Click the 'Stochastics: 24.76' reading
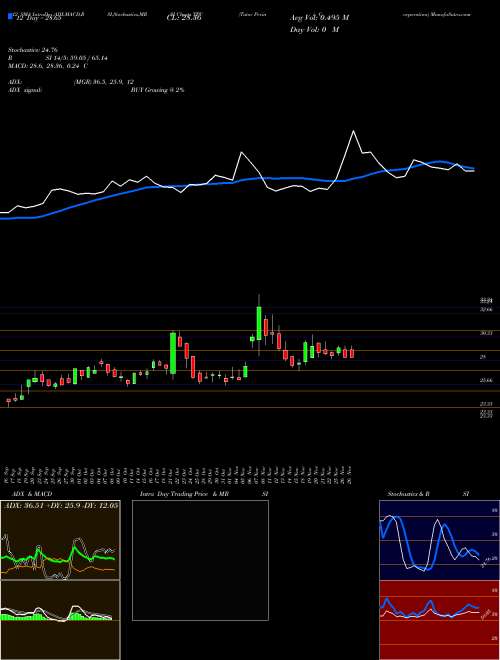 coord(32,50)
